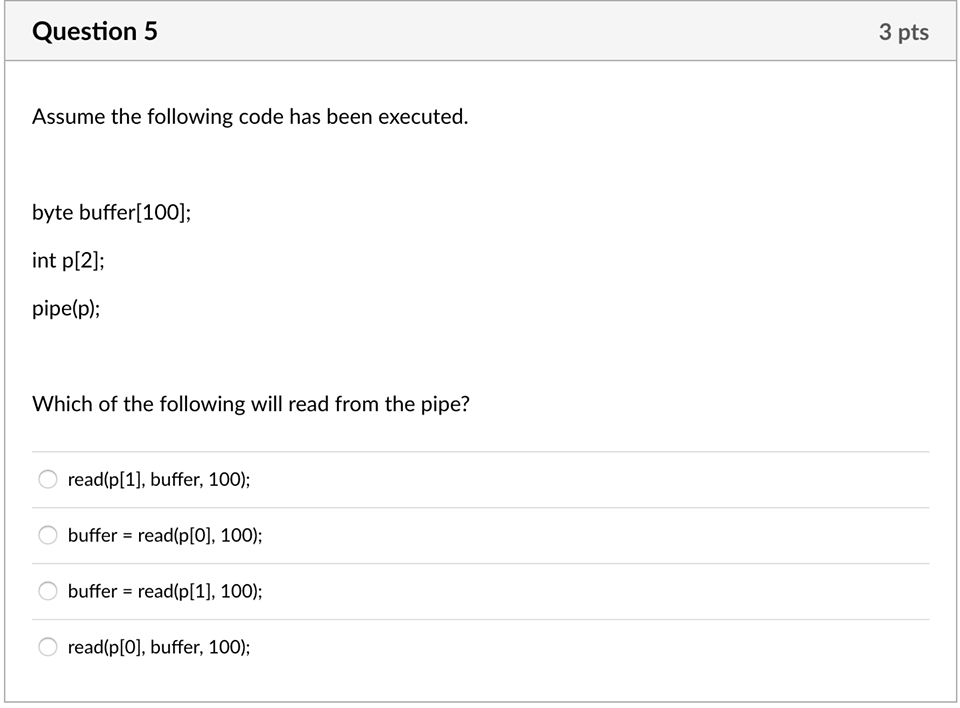The height and width of the screenshot is (708, 960).
Task: Click the "Question 5" heading
Action: tap(95, 32)
